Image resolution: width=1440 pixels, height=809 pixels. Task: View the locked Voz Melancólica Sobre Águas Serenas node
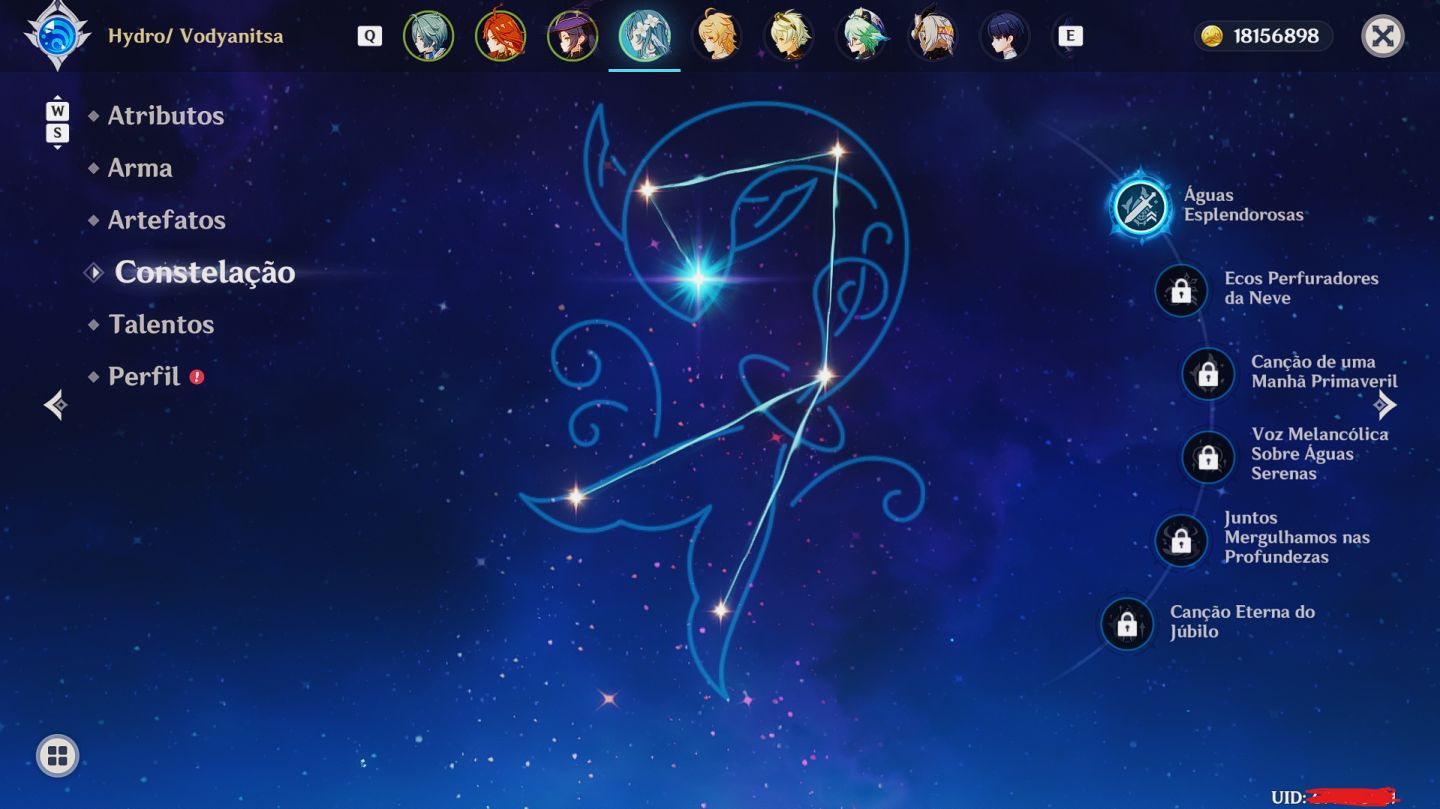click(1208, 457)
